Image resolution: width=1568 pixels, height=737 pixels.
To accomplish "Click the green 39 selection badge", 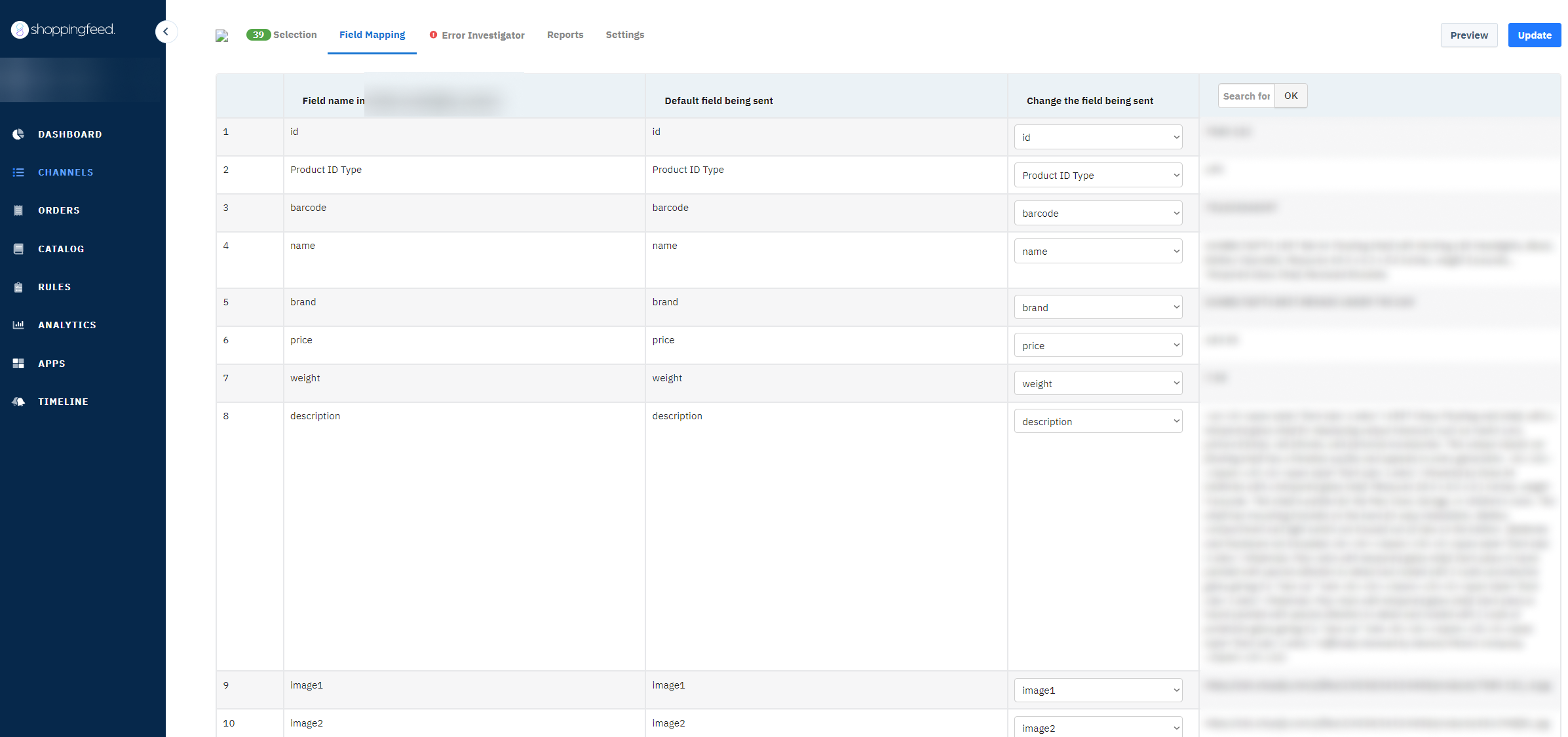I will (258, 35).
